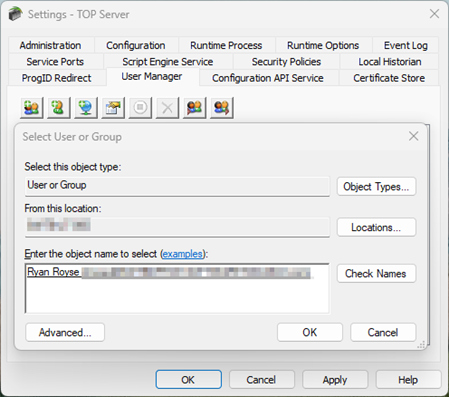Open the ProgID Redirect tab

click(56, 78)
